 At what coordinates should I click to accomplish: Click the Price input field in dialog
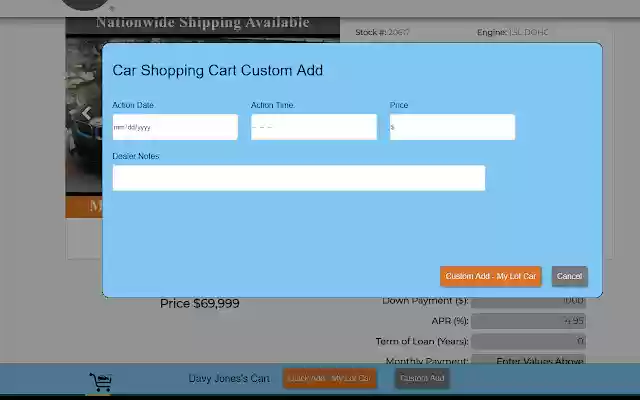coord(452,127)
